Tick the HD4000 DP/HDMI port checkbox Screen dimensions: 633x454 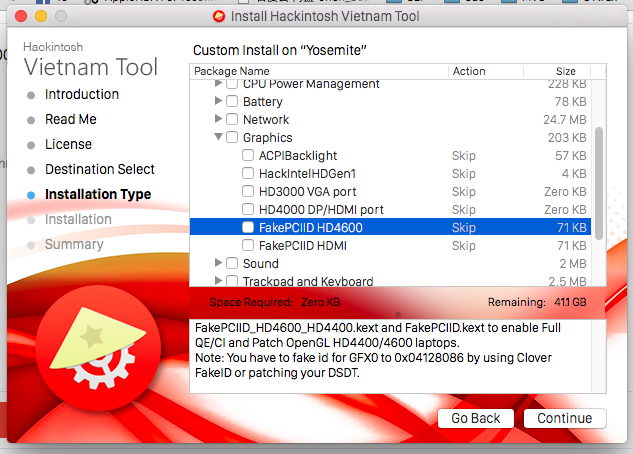coord(248,210)
